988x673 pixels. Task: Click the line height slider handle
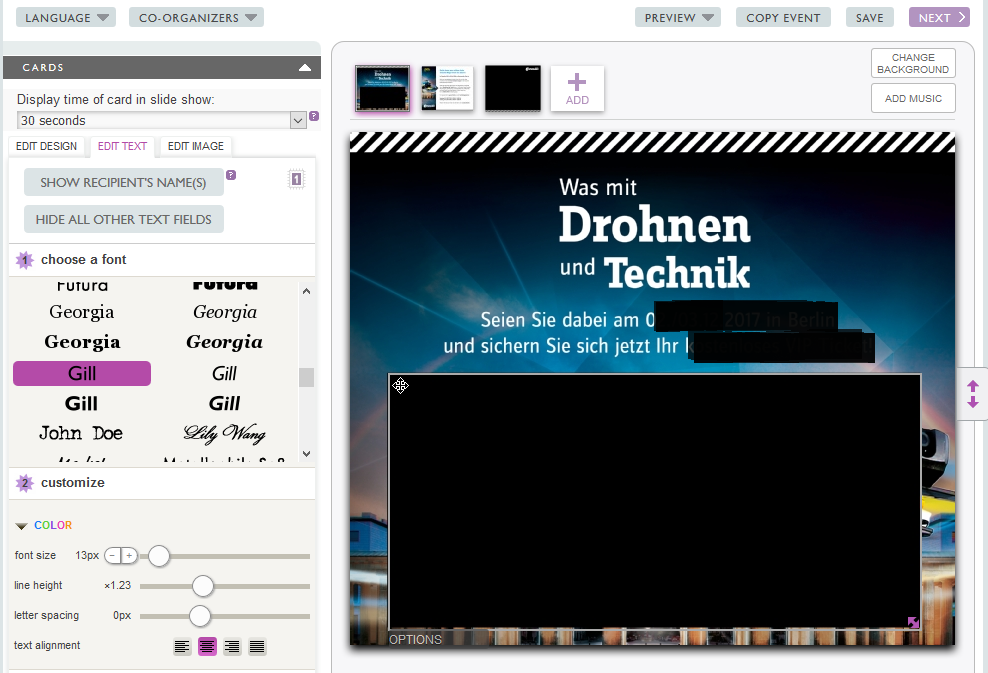[x=203, y=586]
